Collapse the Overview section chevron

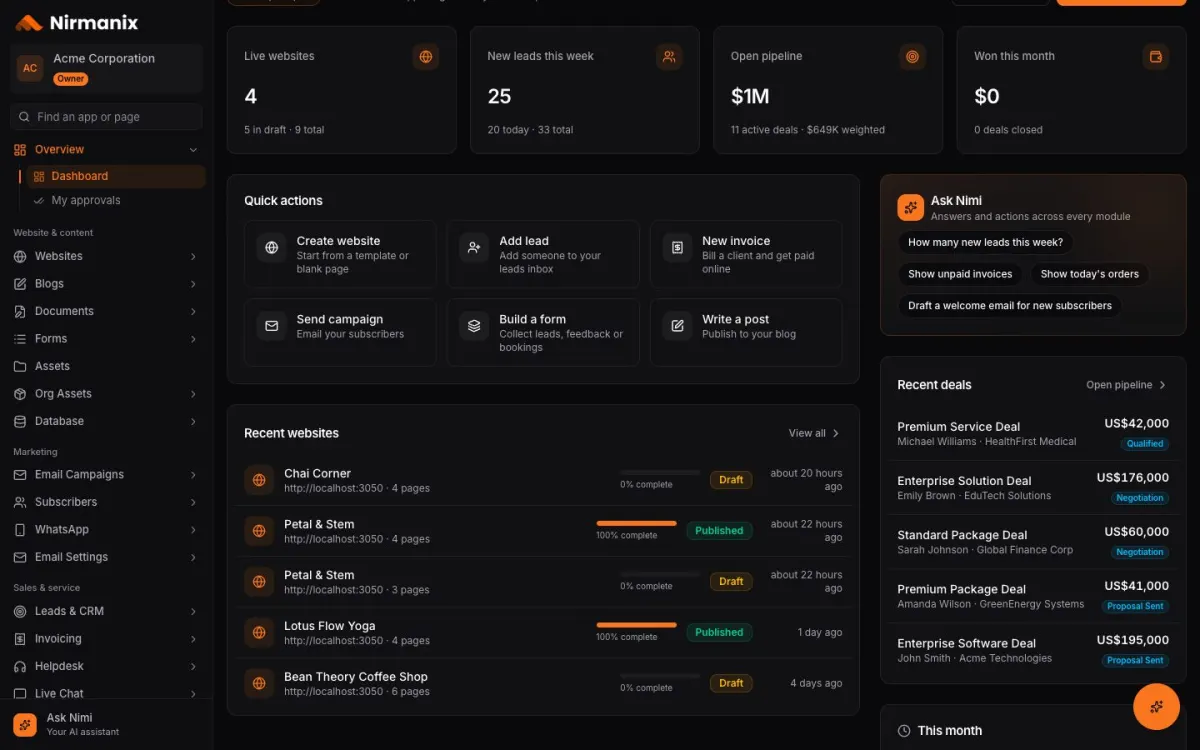pyautogui.click(x=193, y=150)
